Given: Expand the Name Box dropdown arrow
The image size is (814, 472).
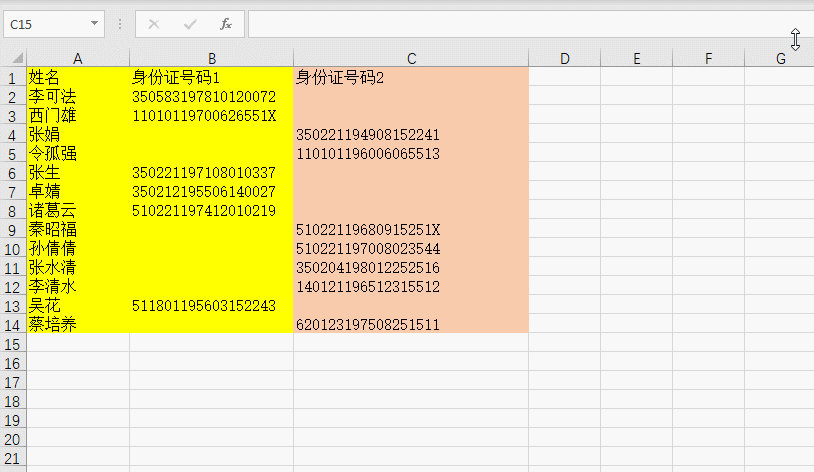Looking at the screenshot, I should coord(95,24).
